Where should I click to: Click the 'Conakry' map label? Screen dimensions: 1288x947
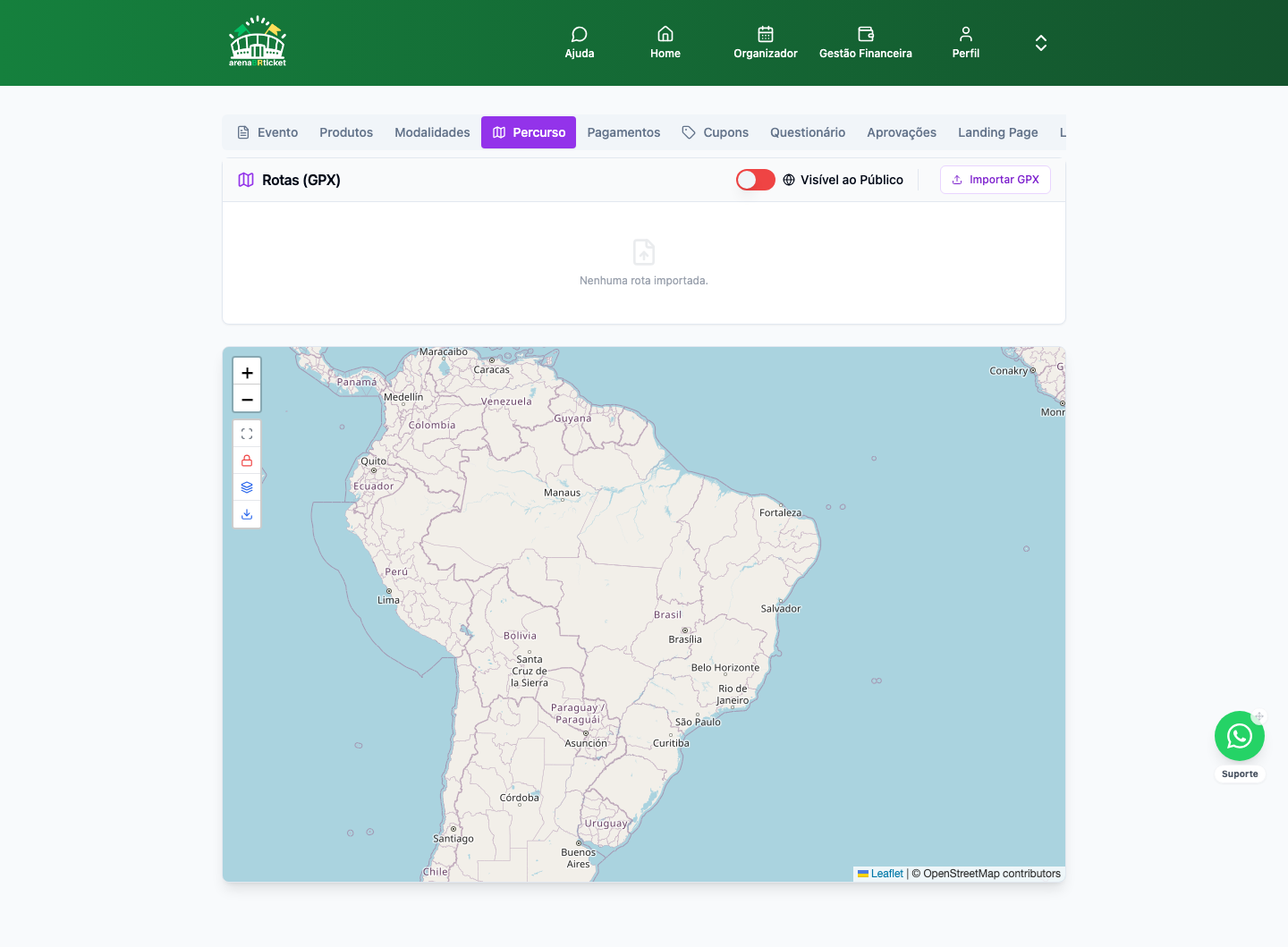click(1009, 371)
